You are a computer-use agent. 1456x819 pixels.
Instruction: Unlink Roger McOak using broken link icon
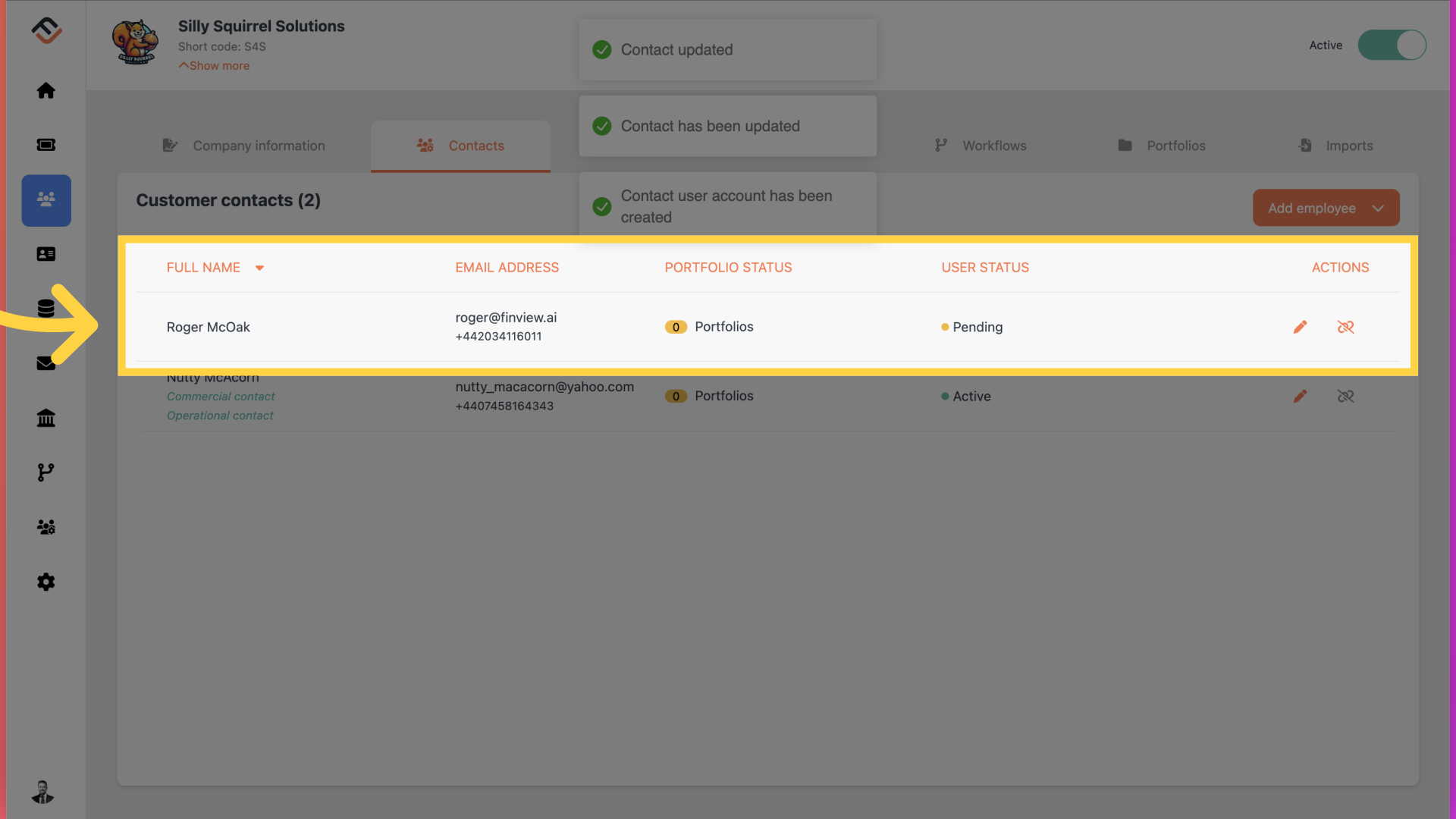[1345, 327]
